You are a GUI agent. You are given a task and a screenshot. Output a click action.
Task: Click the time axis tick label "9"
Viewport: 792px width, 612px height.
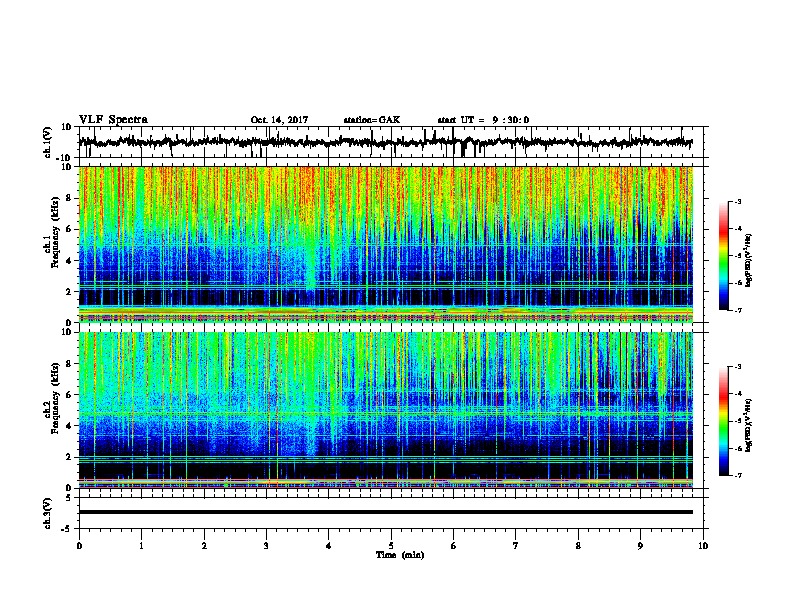coord(640,546)
